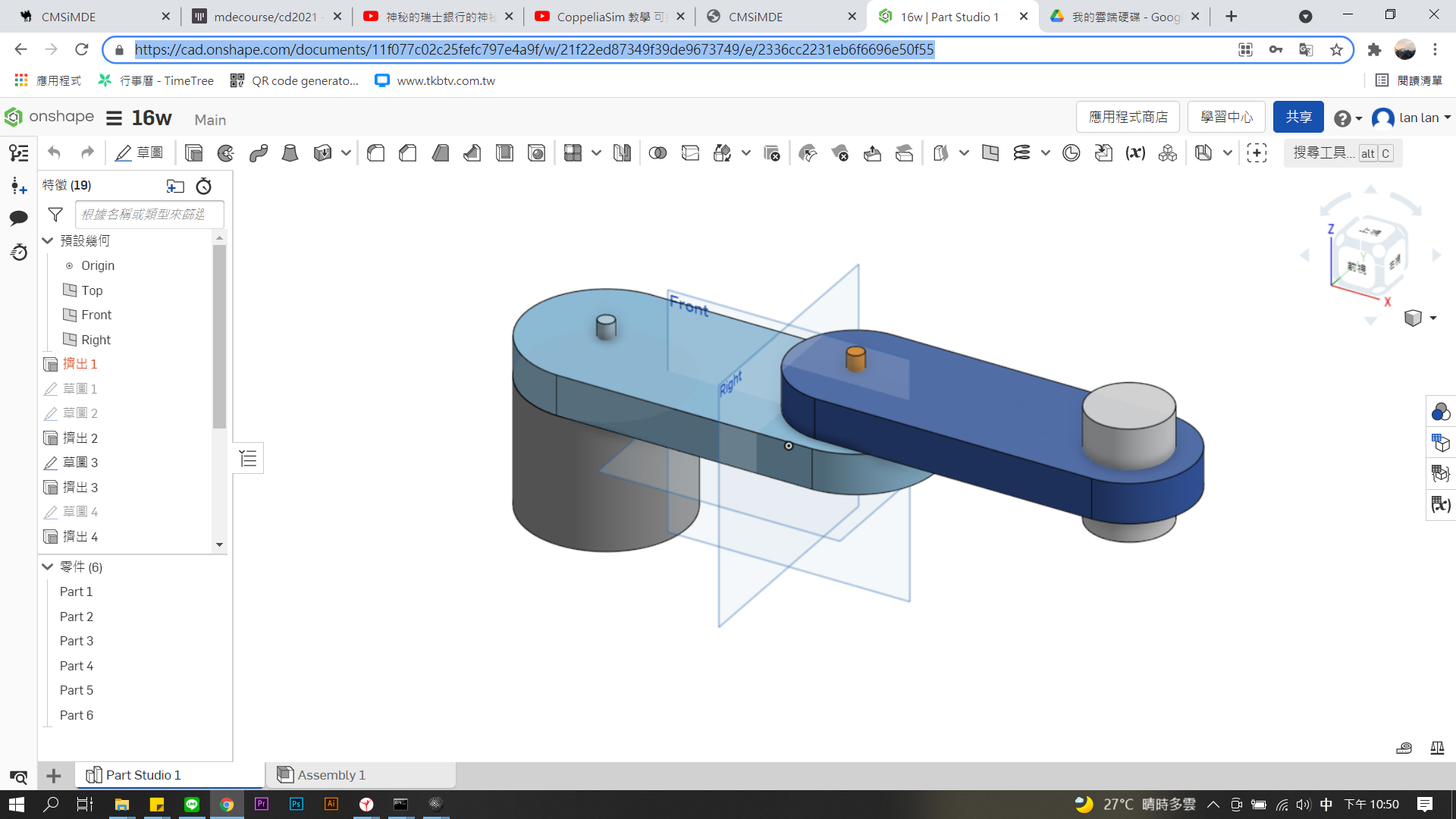1456x819 pixels.
Task: Click the feature filter input field
Action: point(149,215)
